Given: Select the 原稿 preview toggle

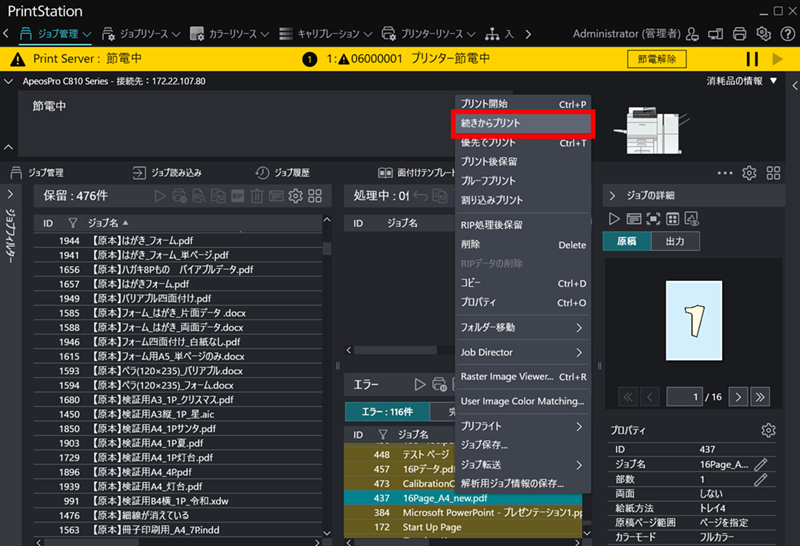Looking at the screenshot, I should tap(627, 241).
